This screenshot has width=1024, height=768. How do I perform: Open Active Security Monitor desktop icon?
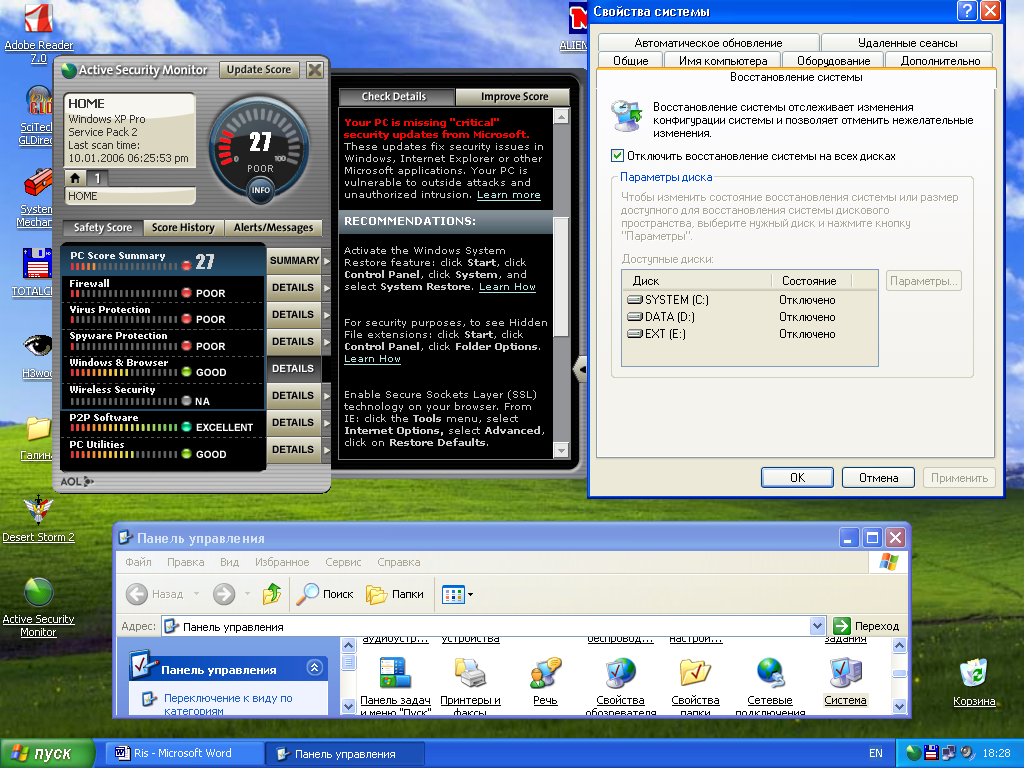click(38, 593)
